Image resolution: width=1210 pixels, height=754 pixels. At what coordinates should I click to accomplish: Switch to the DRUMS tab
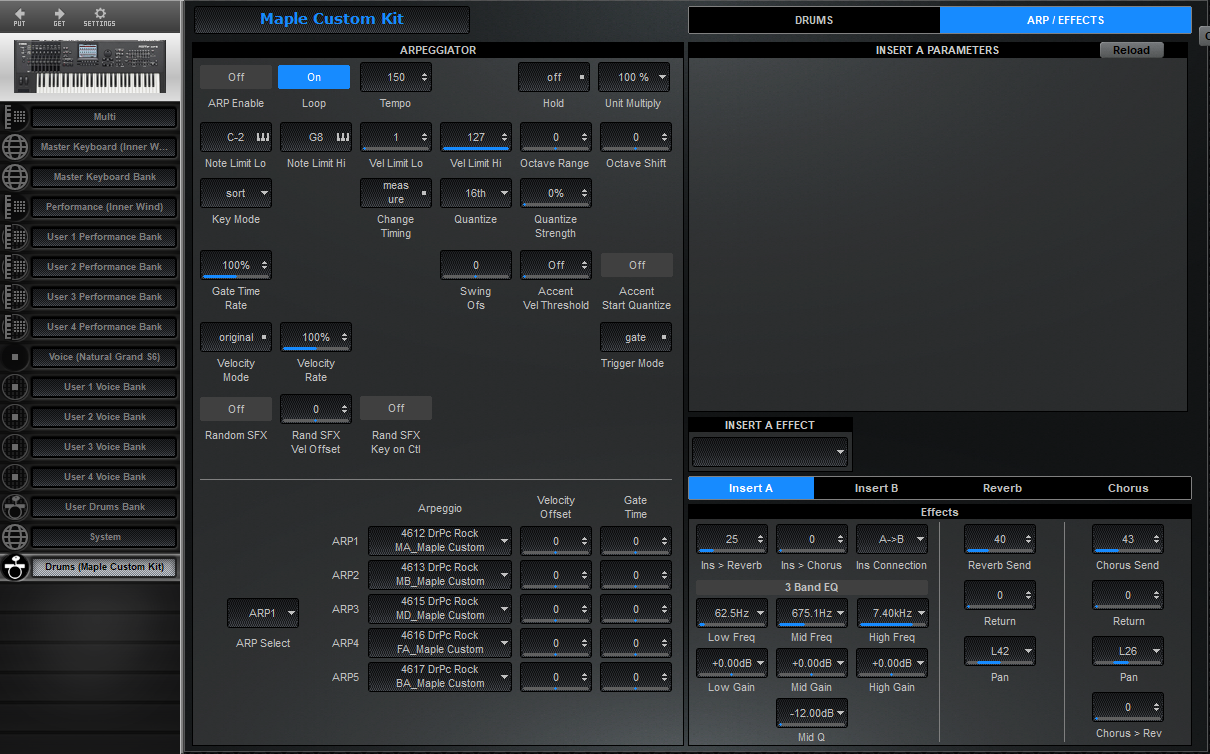(x=813, y=19)
